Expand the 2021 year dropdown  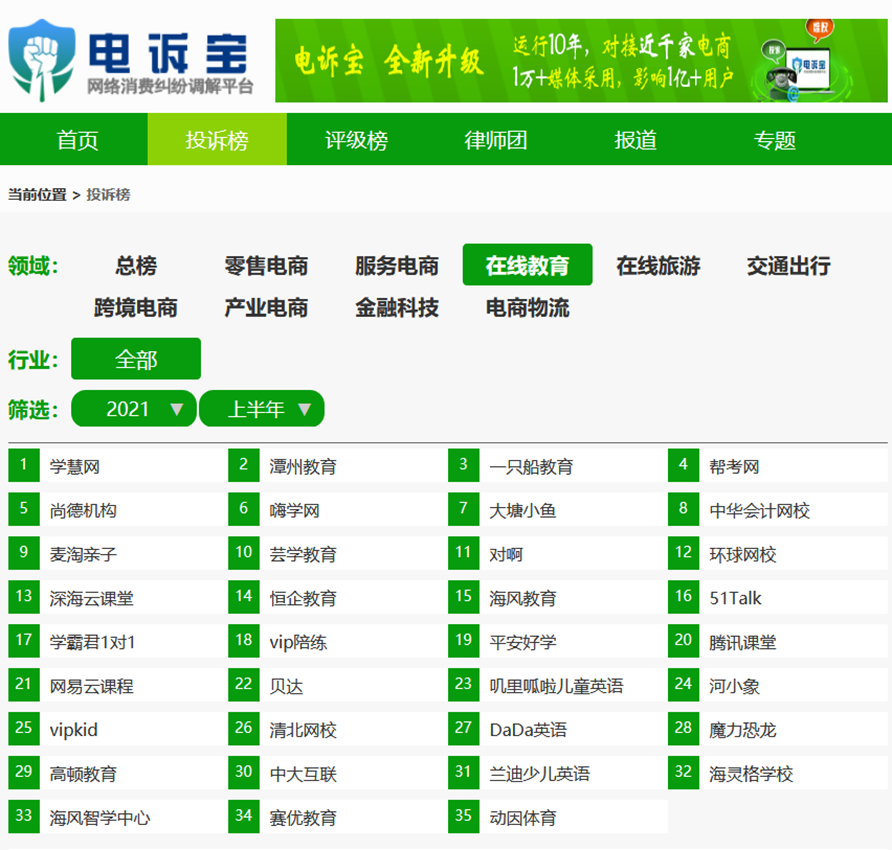coord(134,409)
